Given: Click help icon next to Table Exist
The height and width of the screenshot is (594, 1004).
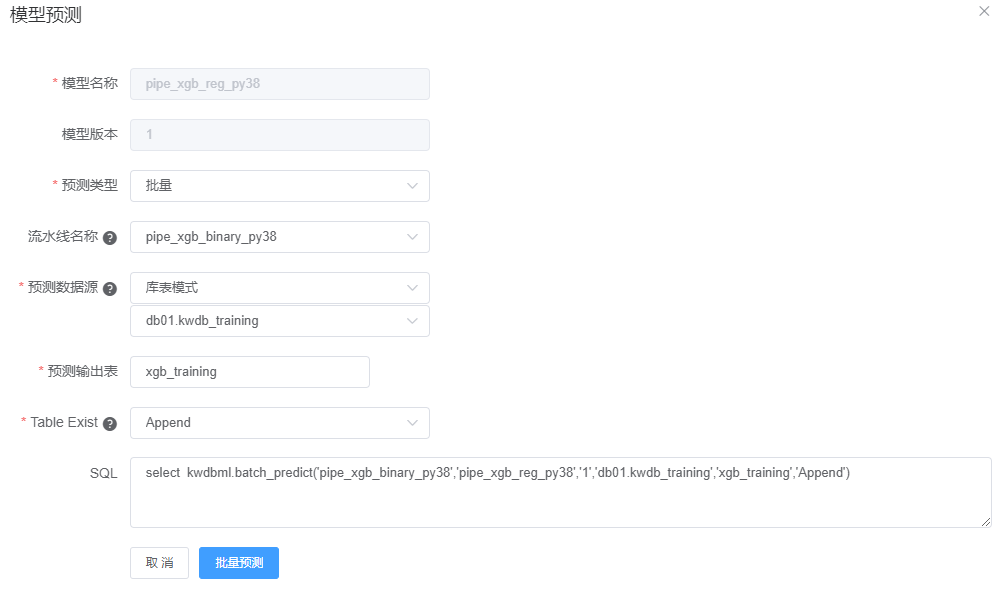Looking at the screenshot, I should 110,424.
